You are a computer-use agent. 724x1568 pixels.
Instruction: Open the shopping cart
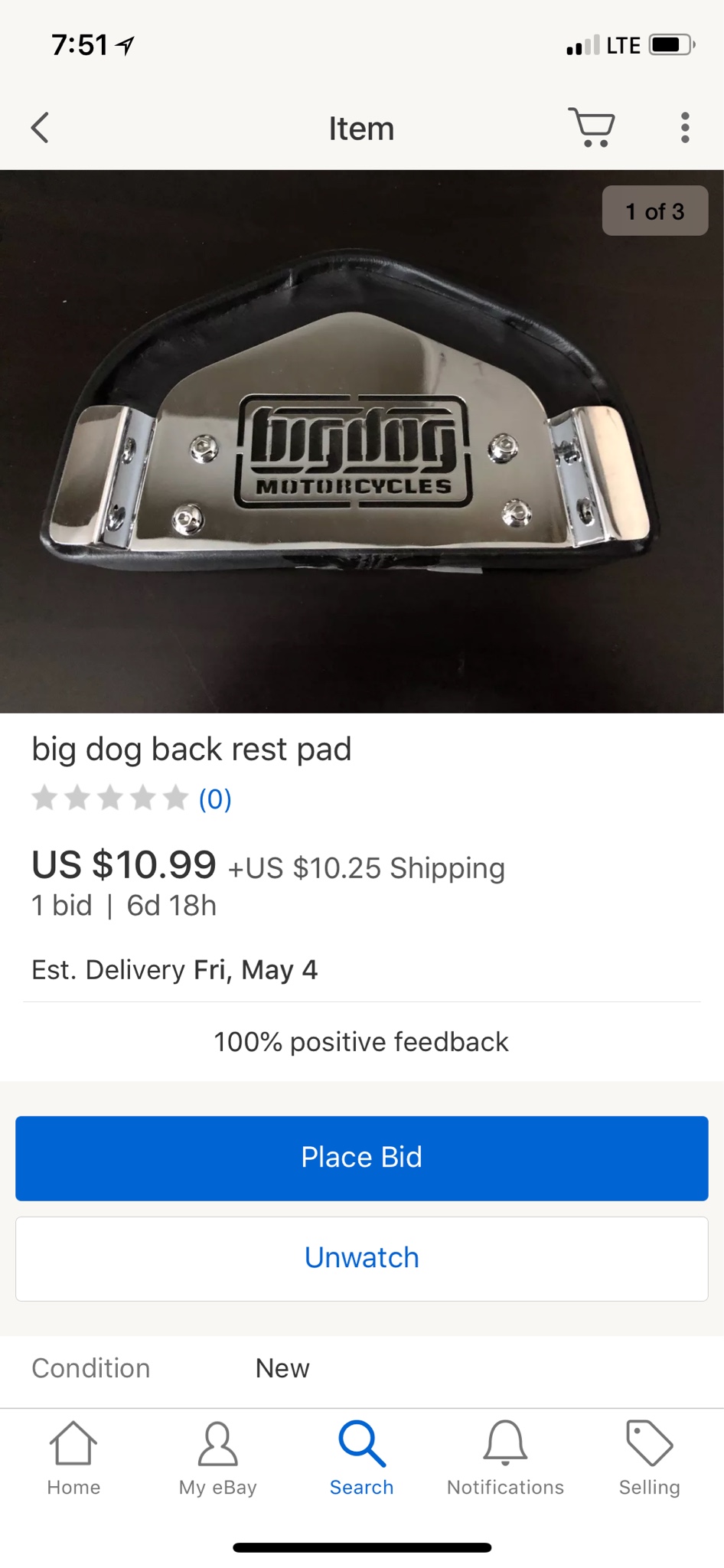click(x=592, y=127)
